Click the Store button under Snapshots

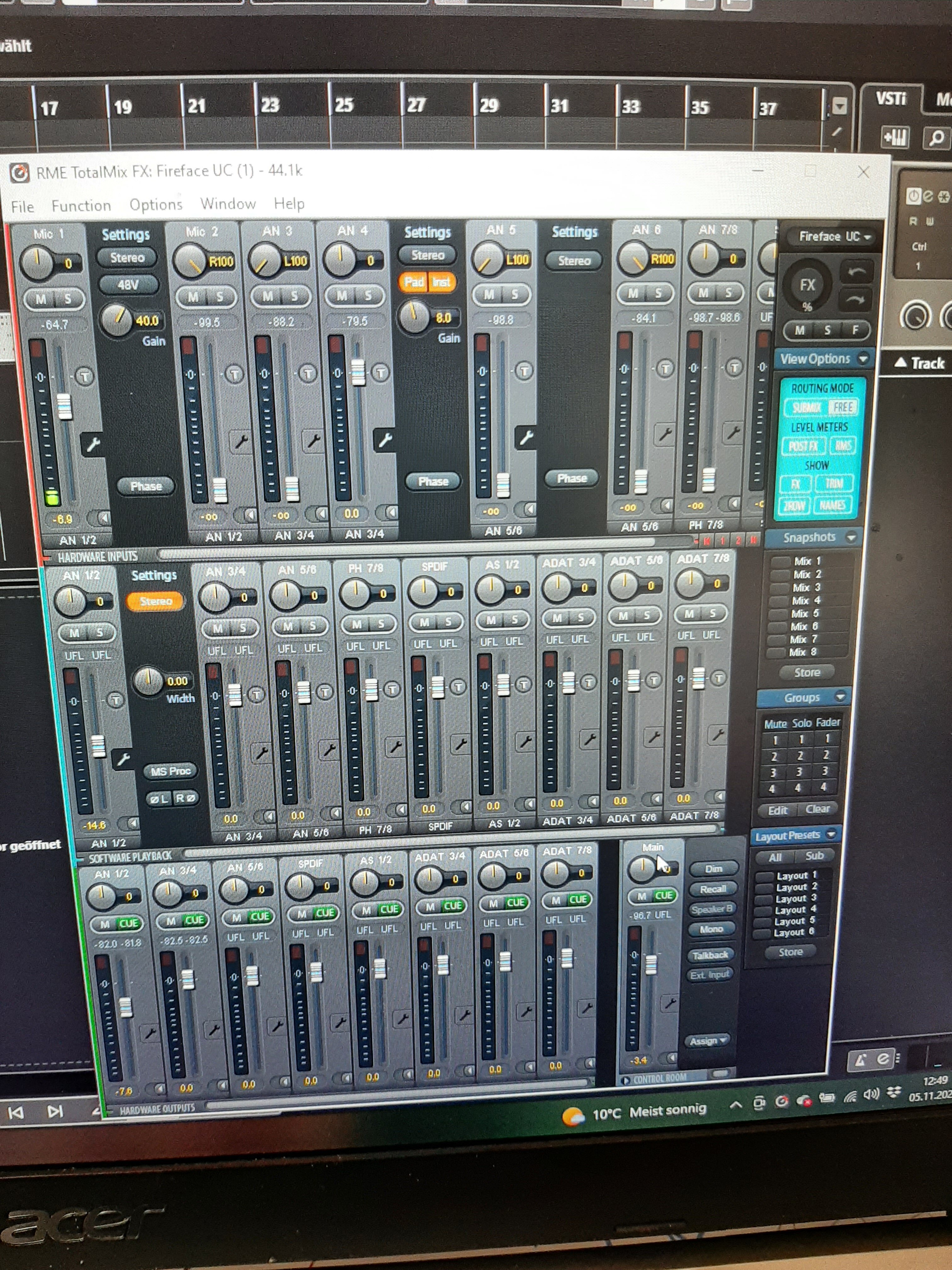806,672
